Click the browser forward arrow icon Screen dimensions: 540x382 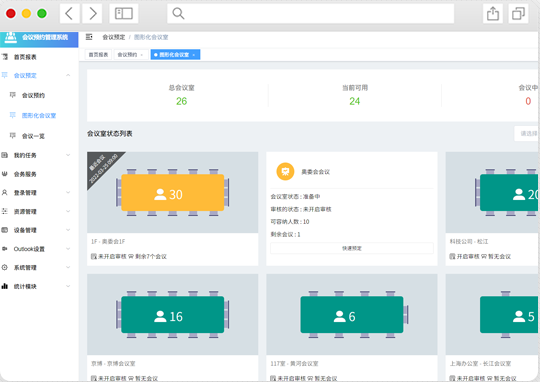pyautogui.click(x=92, y=14)
